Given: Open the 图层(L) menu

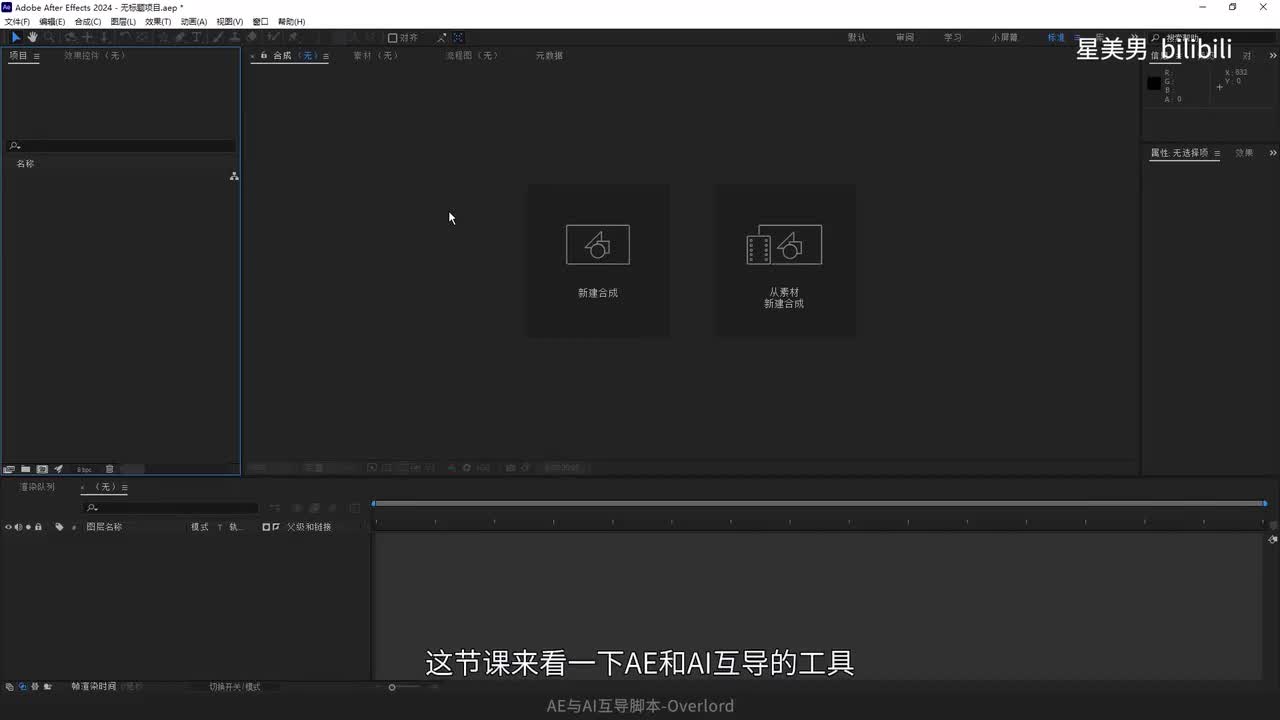Looking at the screenshot, I should [x=123, y=21].
